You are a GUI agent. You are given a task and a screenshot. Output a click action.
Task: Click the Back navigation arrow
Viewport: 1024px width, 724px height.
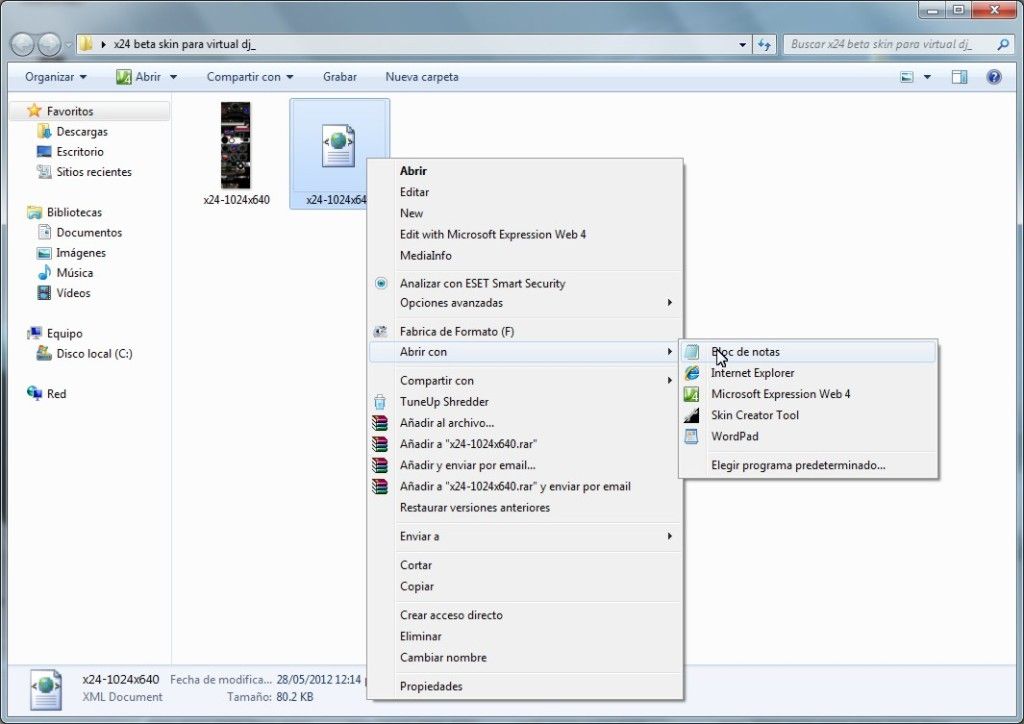tap(22, 44)
